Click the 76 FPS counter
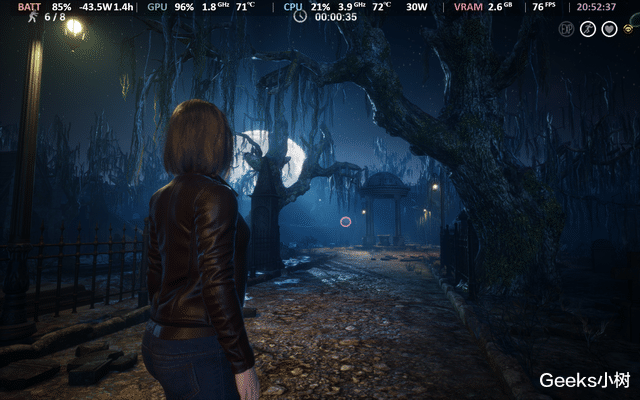This screenshot has width=640, height=400. [x=544, y=7]
